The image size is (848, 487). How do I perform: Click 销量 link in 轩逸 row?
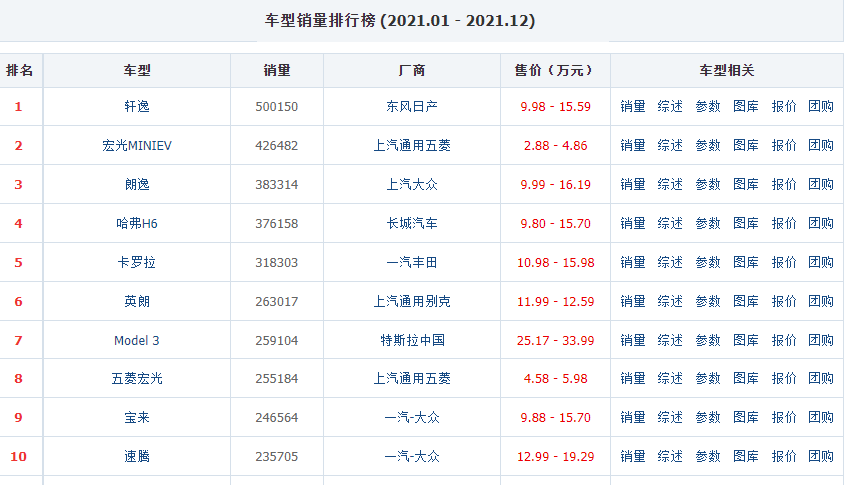pyautogui.click(x=633, y=107)
